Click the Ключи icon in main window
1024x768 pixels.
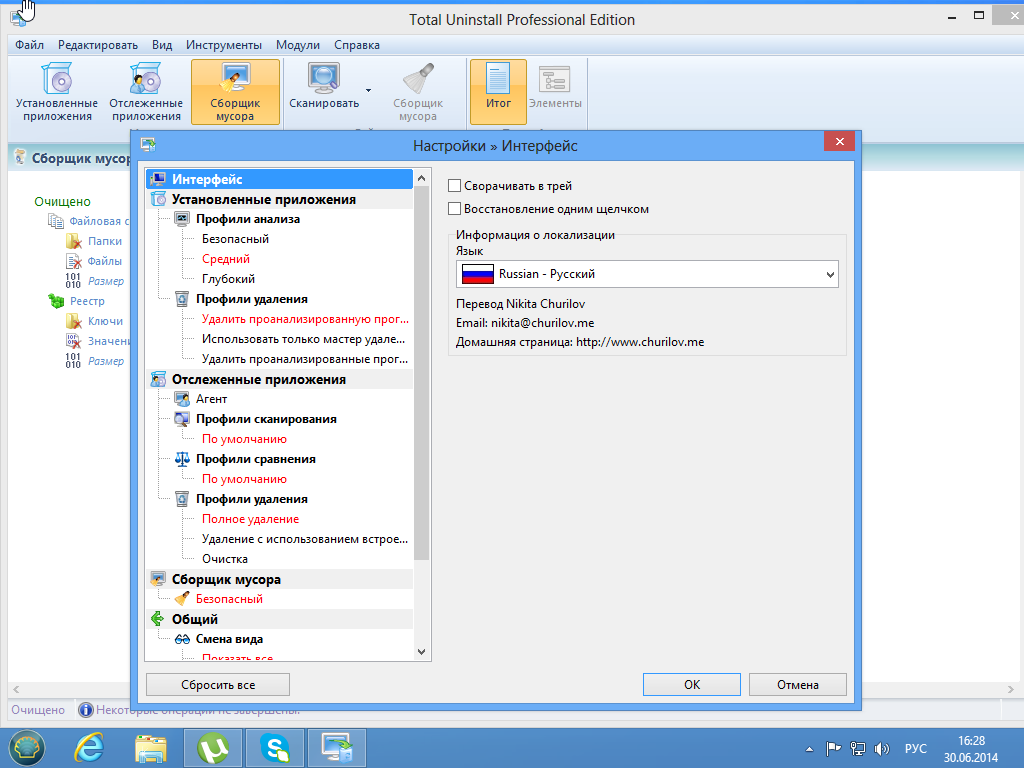(x=73, y=321)
